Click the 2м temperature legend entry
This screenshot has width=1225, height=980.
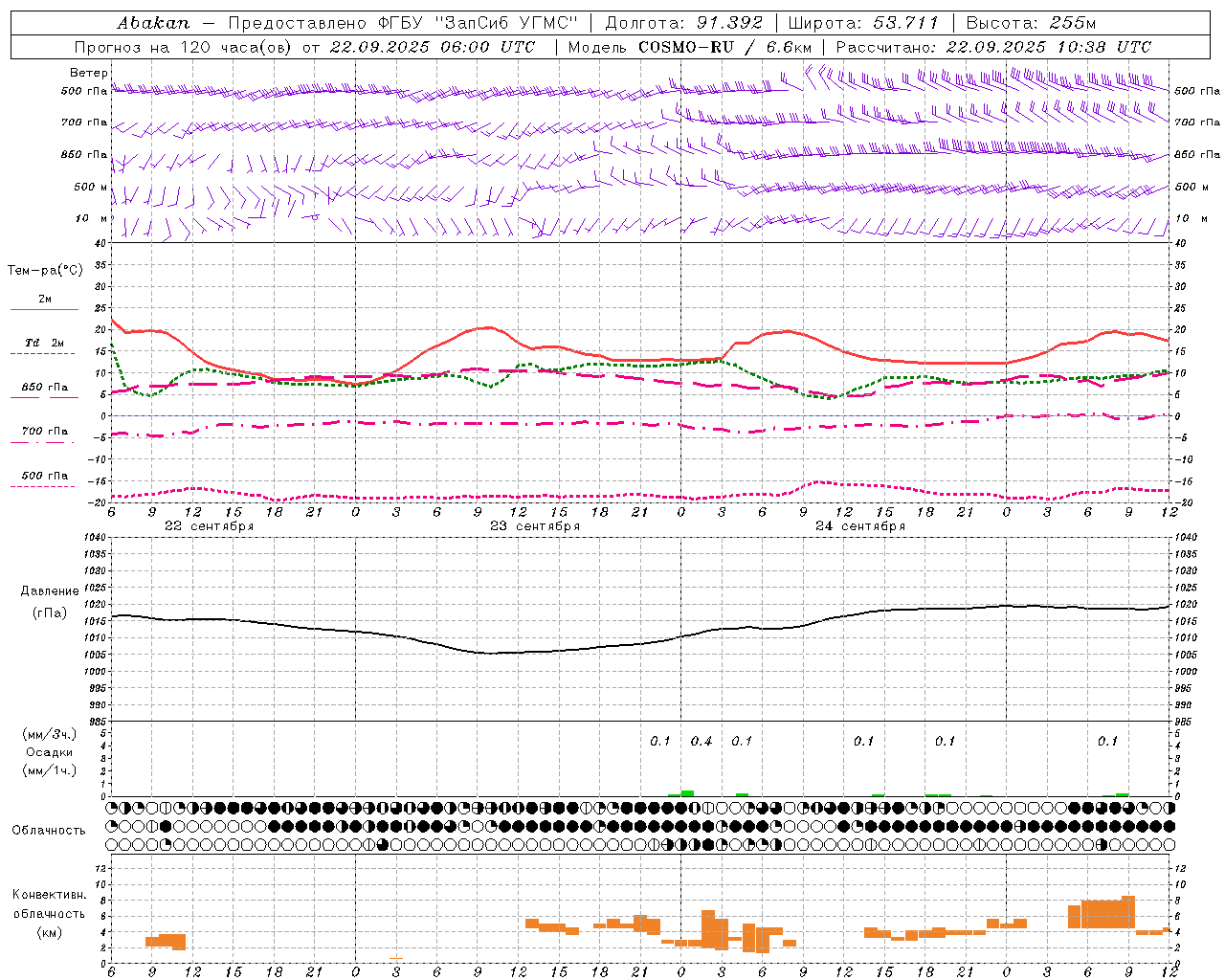coord(45,299)
